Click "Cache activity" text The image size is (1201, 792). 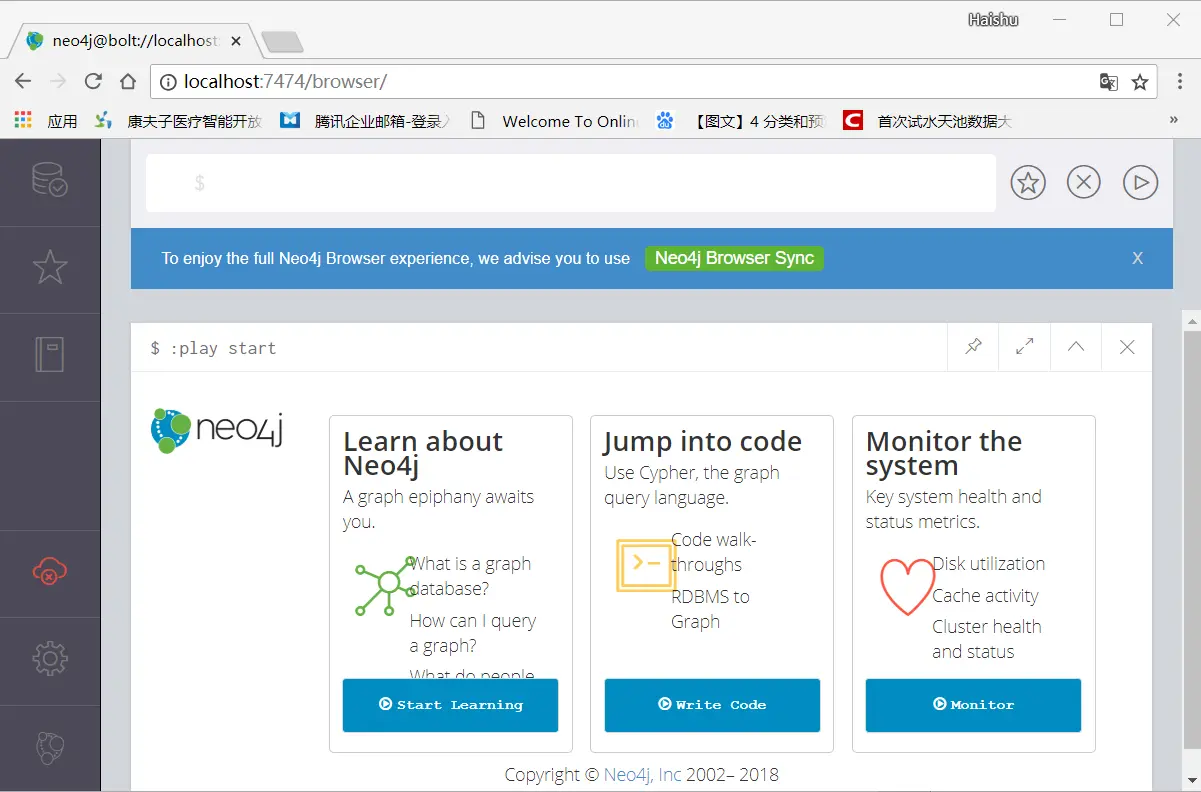985,596
